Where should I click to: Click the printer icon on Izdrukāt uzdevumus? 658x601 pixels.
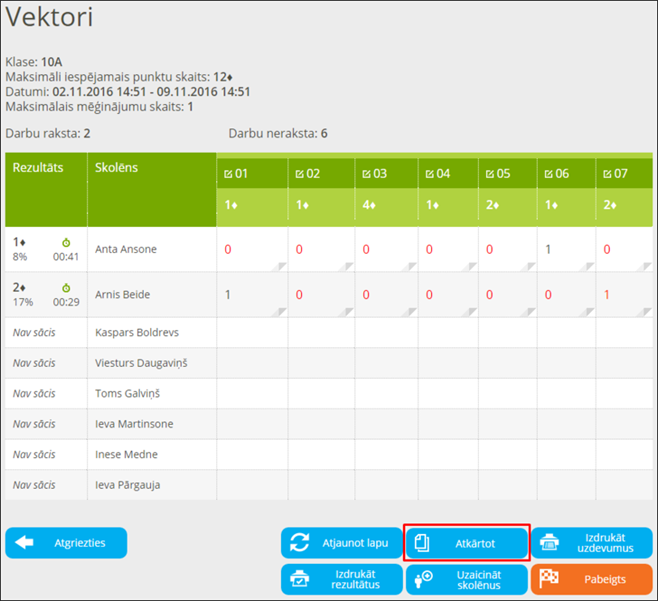point(549,543)
